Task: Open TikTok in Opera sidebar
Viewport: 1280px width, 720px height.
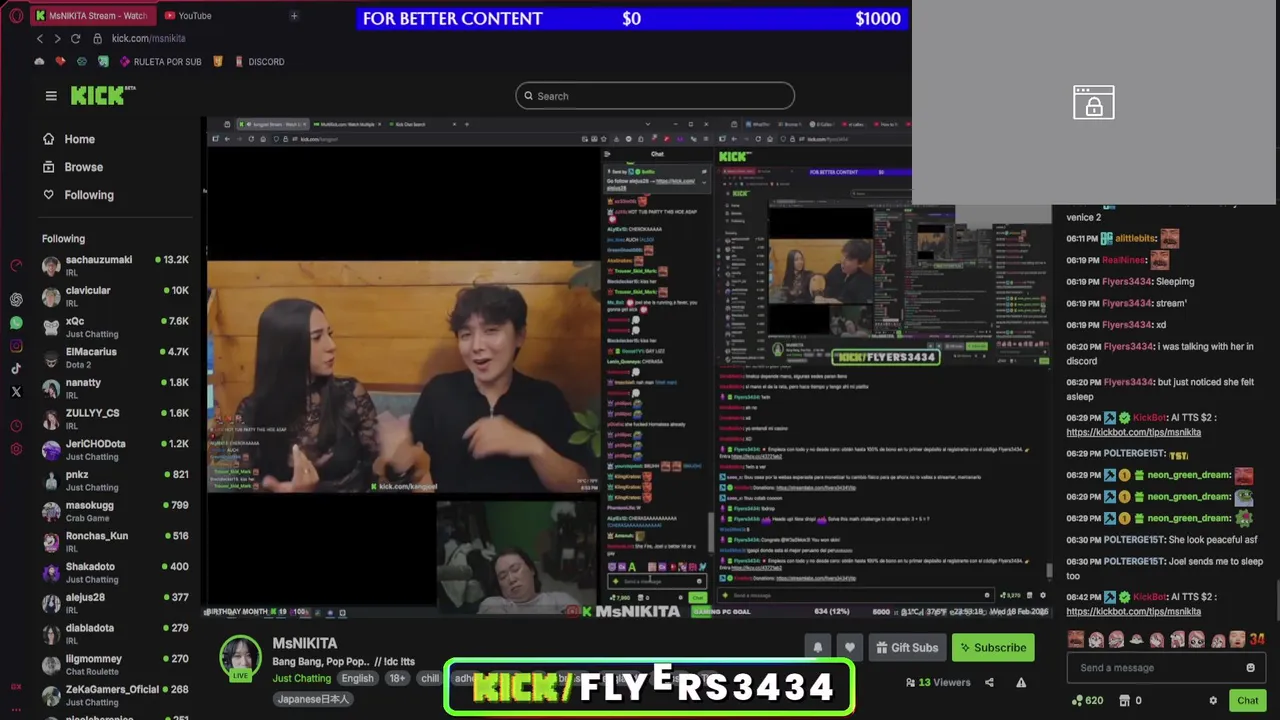Action: pos(16,368)
